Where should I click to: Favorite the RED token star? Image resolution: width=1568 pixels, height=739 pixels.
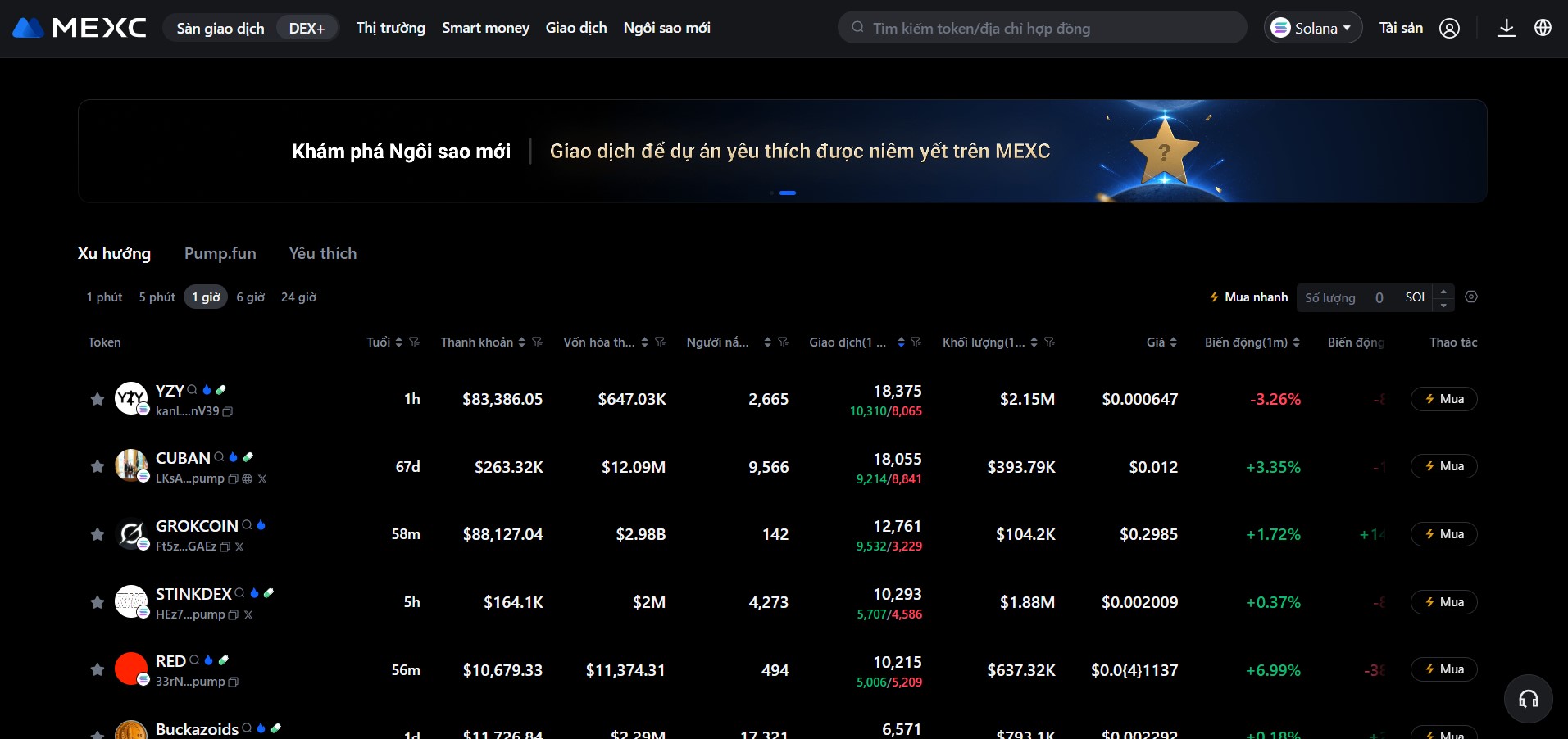(x=98, y=670)
